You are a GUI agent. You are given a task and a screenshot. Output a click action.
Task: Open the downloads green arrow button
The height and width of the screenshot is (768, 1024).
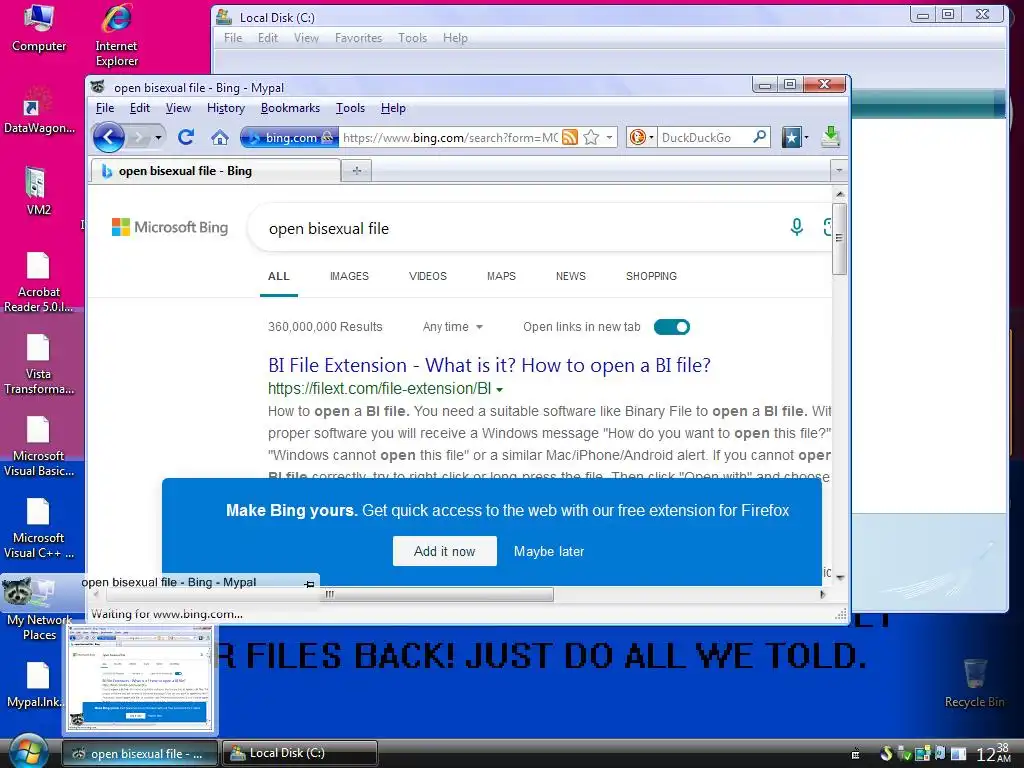click(x=830, y=136)
